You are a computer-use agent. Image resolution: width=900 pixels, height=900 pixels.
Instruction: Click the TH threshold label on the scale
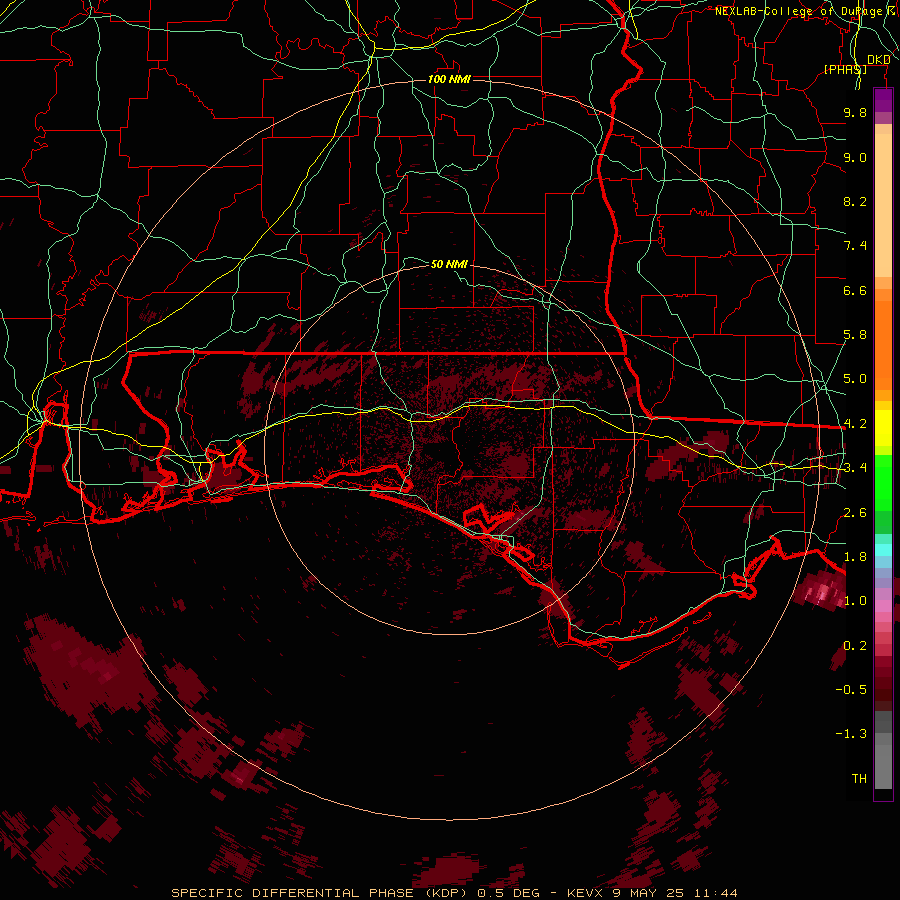(x=859, y=779)
